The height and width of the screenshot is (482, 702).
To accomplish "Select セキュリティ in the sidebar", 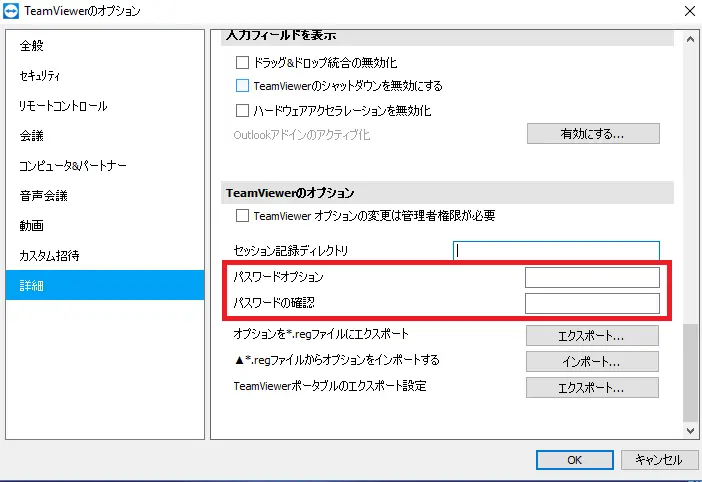I will (x=105, y=76).
